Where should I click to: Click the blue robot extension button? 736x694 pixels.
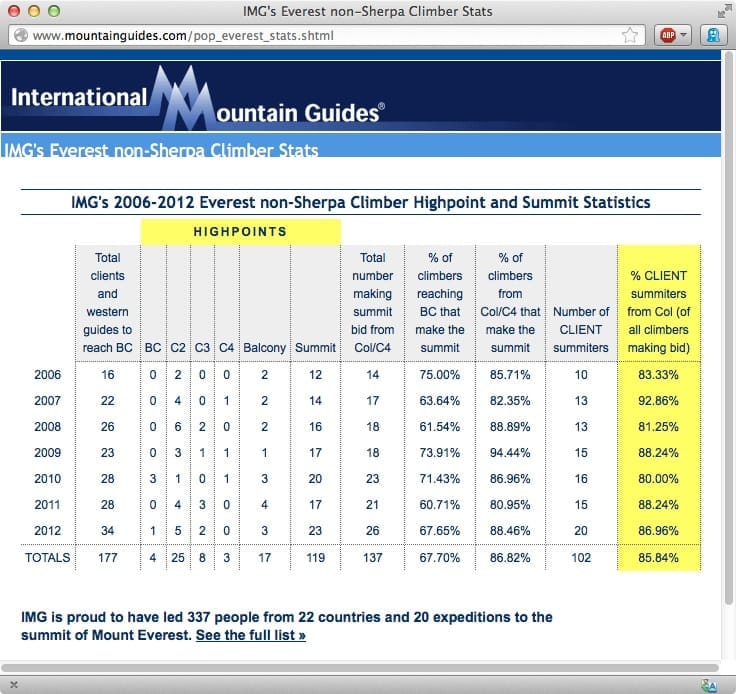point(713,35)
